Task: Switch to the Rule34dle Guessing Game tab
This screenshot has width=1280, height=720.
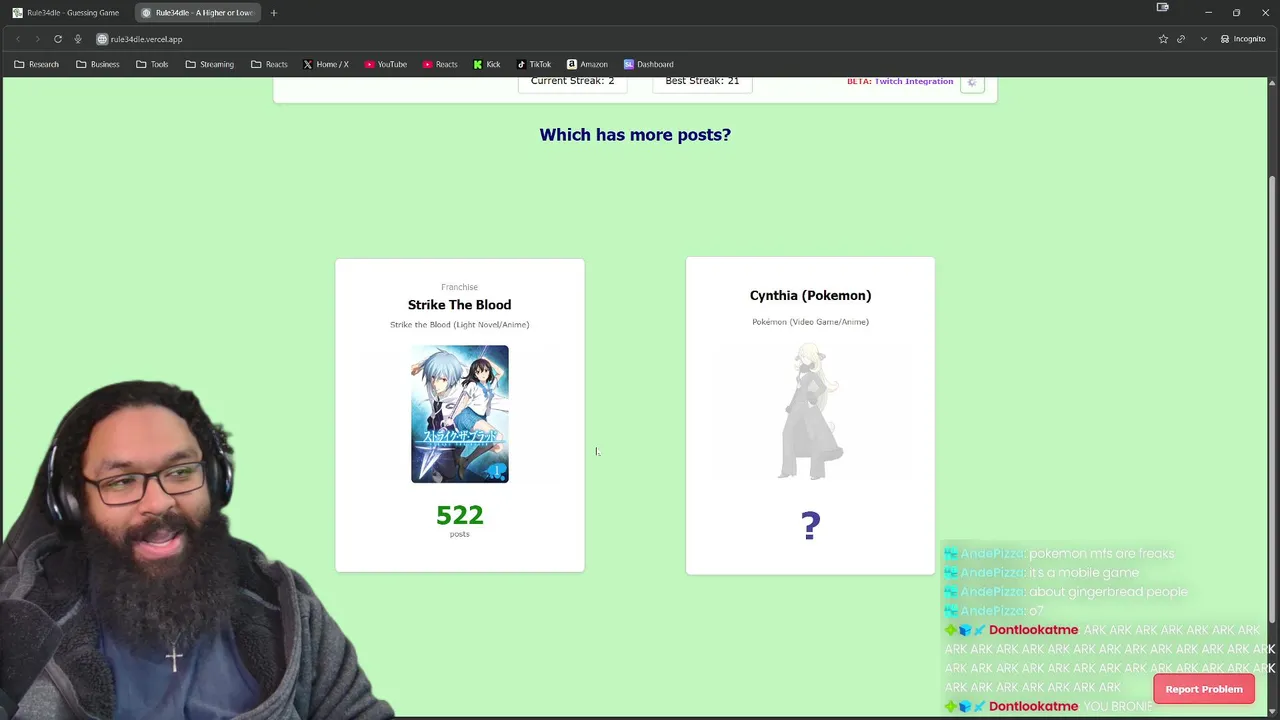Action: (66, 13)
